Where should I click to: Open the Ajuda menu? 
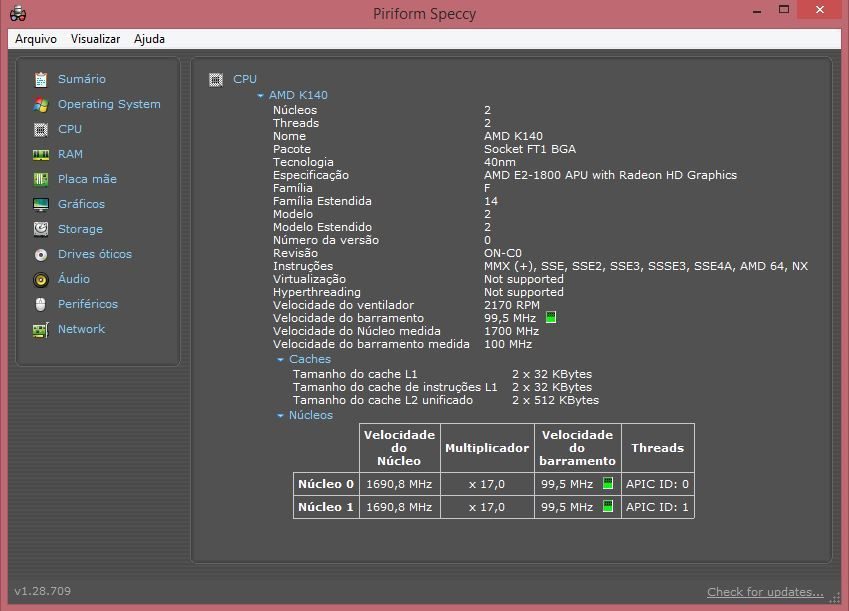149,39
